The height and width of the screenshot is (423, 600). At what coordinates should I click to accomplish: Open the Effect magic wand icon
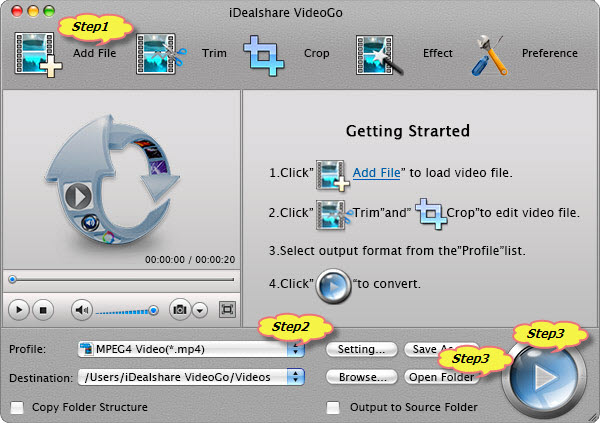click(379, 55)
